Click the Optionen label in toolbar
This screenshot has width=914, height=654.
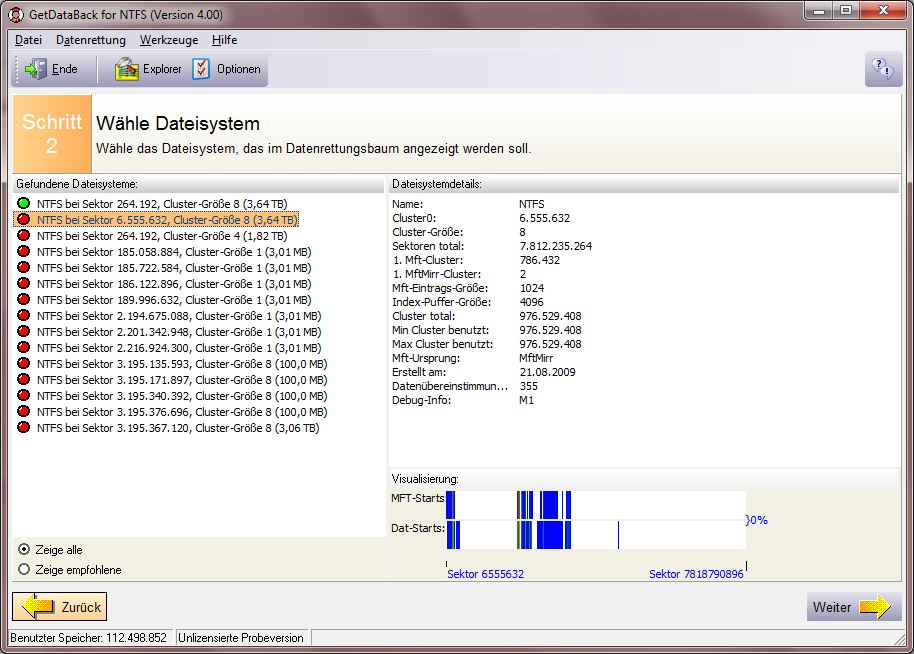pyautogui.click(x=238, y=69)
